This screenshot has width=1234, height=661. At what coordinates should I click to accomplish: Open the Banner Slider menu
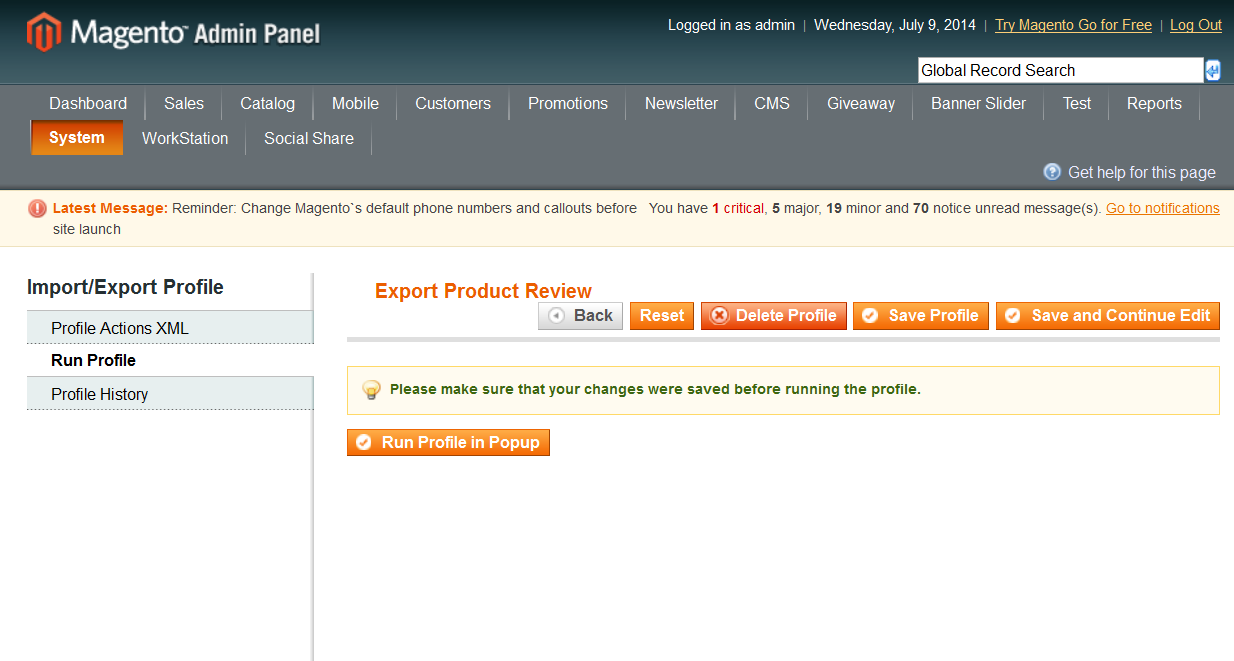click(978, 104)
